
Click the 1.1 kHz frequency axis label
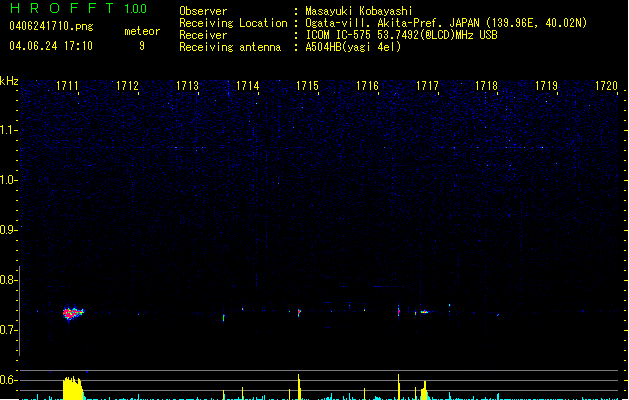pyautogui.click(x=8, y=130)
